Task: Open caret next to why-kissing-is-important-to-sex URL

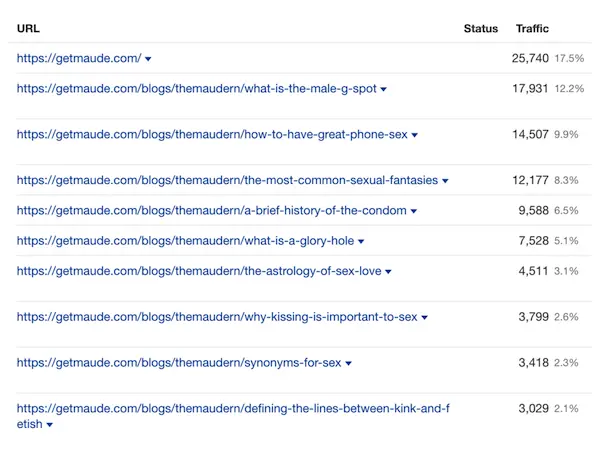Action: (x=425, y=318)
